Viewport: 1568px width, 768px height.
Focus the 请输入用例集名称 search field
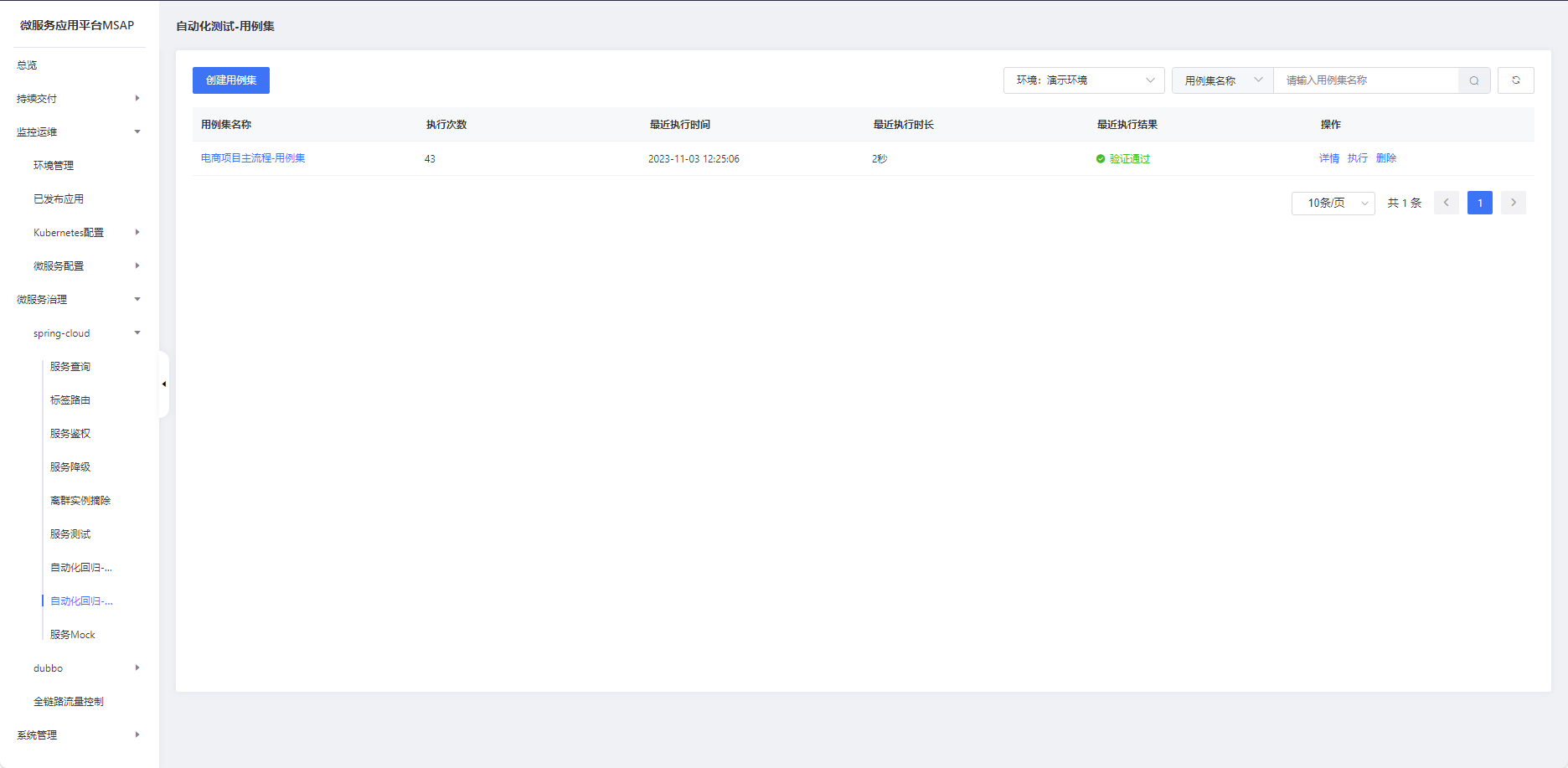click(1365, 80)
